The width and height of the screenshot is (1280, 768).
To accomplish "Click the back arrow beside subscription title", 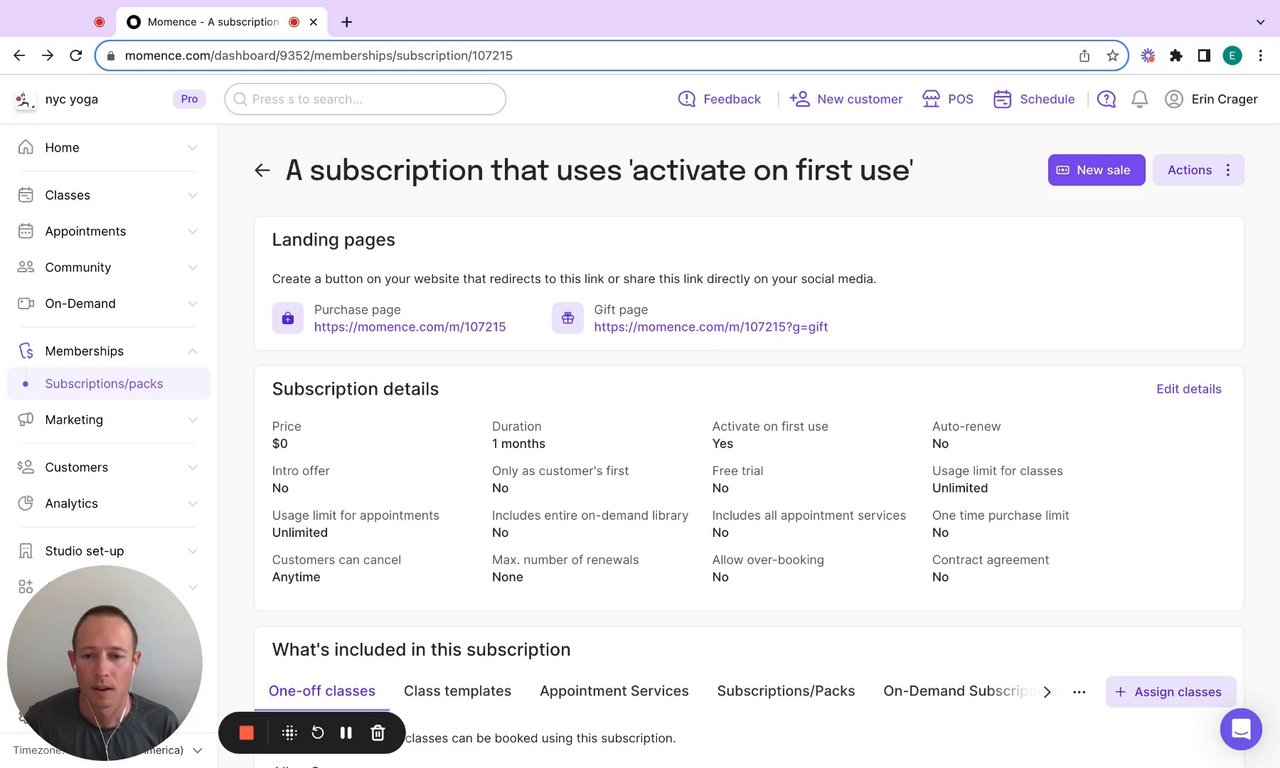I will pos(262,170).
